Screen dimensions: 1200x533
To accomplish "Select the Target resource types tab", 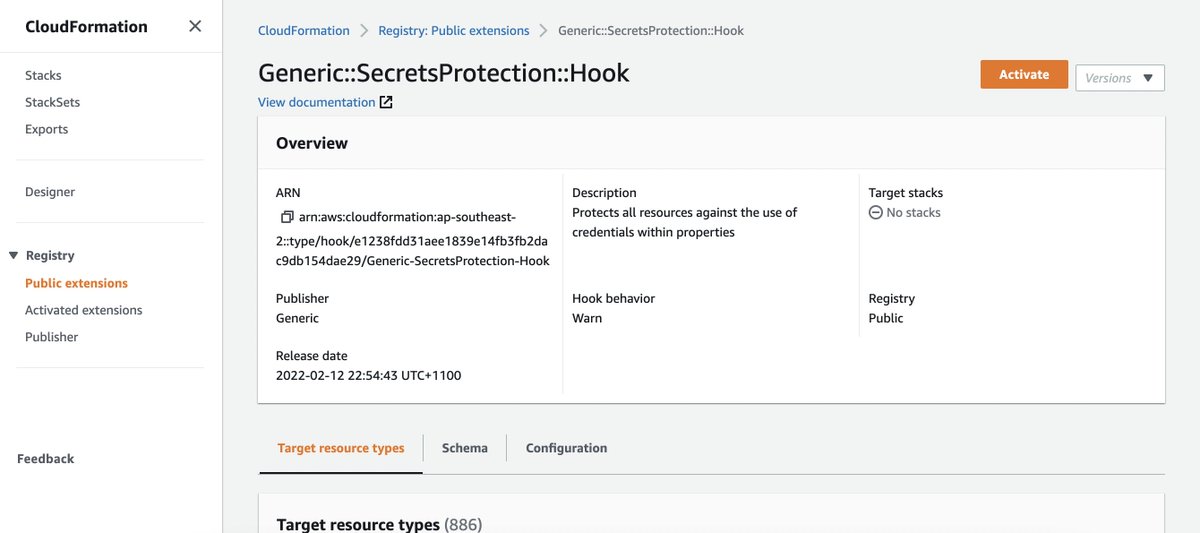I will [x=341, y=448].
